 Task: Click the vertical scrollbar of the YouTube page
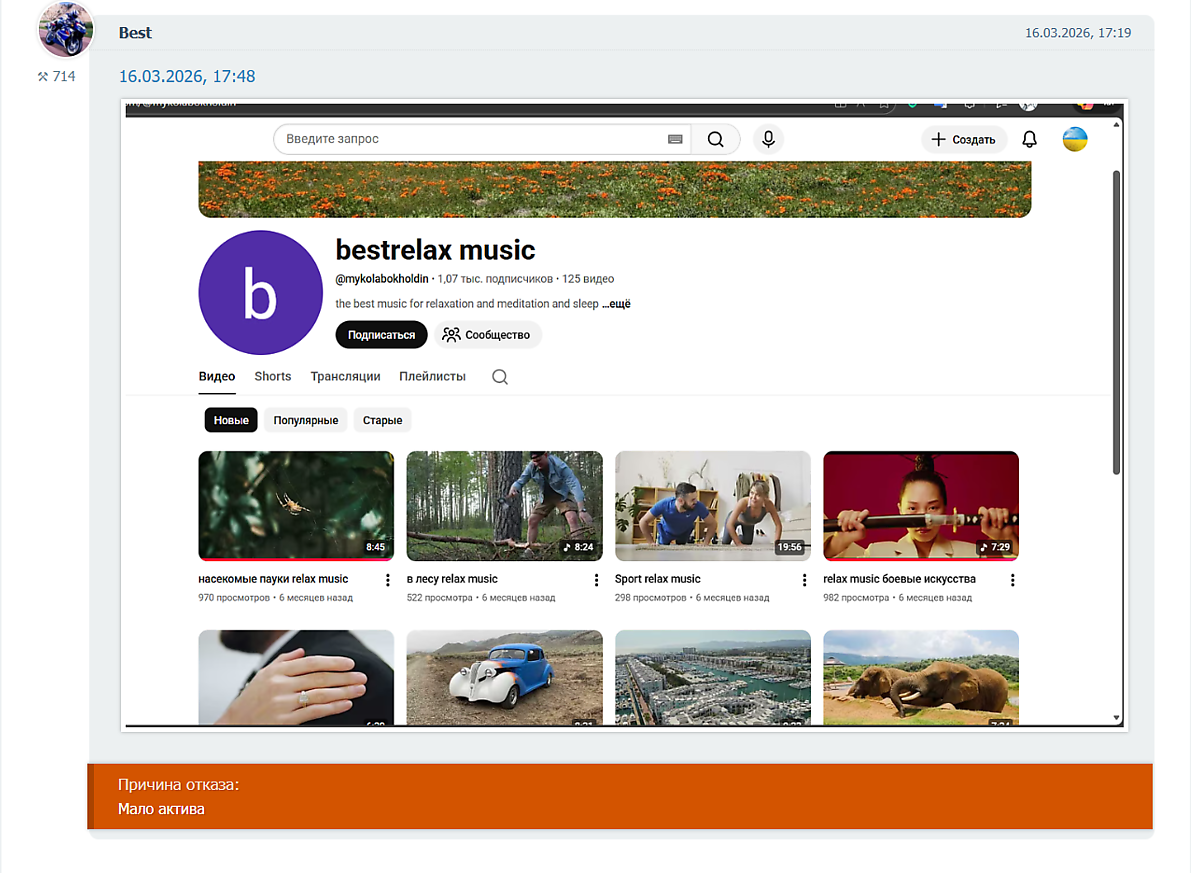(1116, 320)
